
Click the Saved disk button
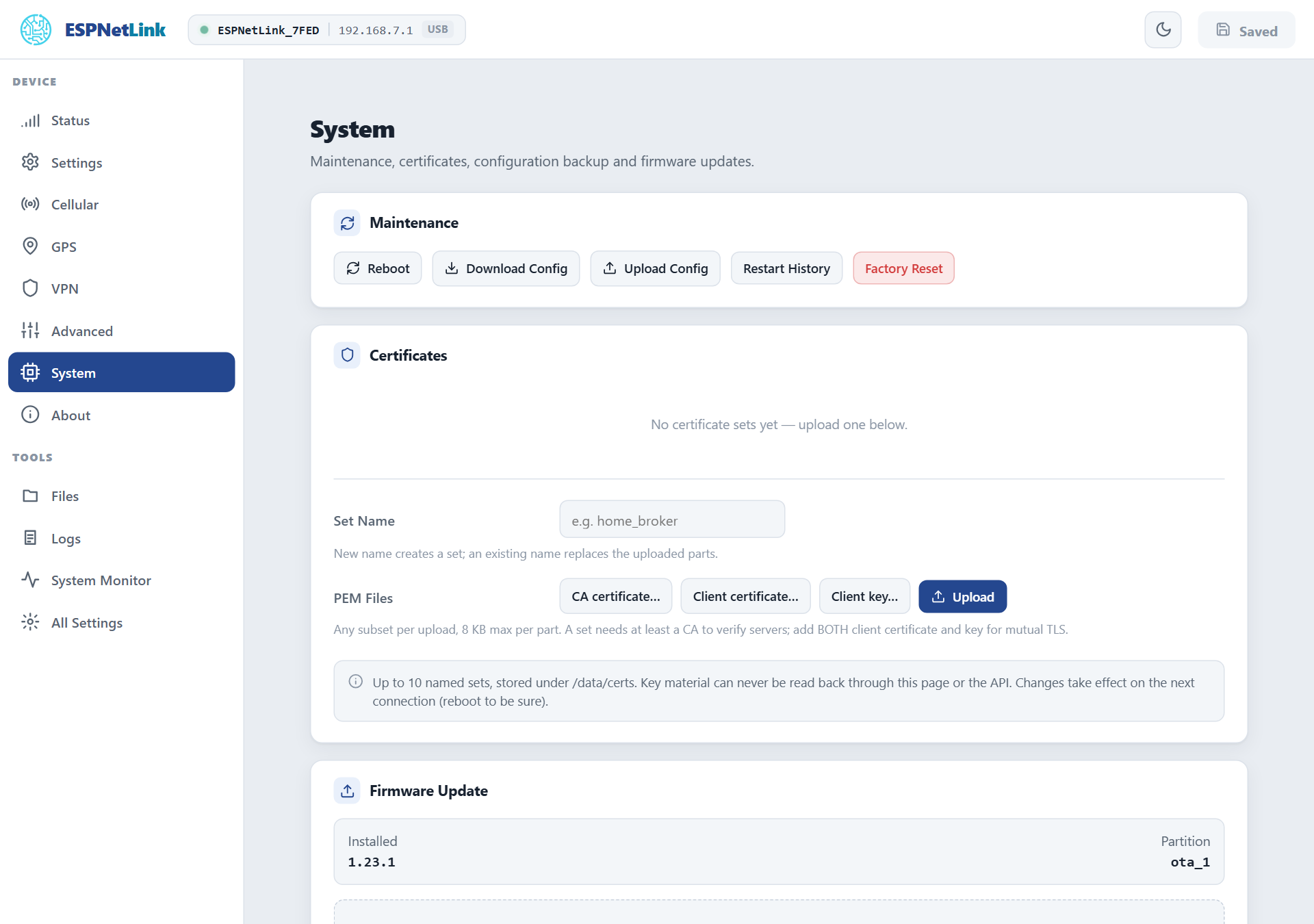(x=1246, y=30)
